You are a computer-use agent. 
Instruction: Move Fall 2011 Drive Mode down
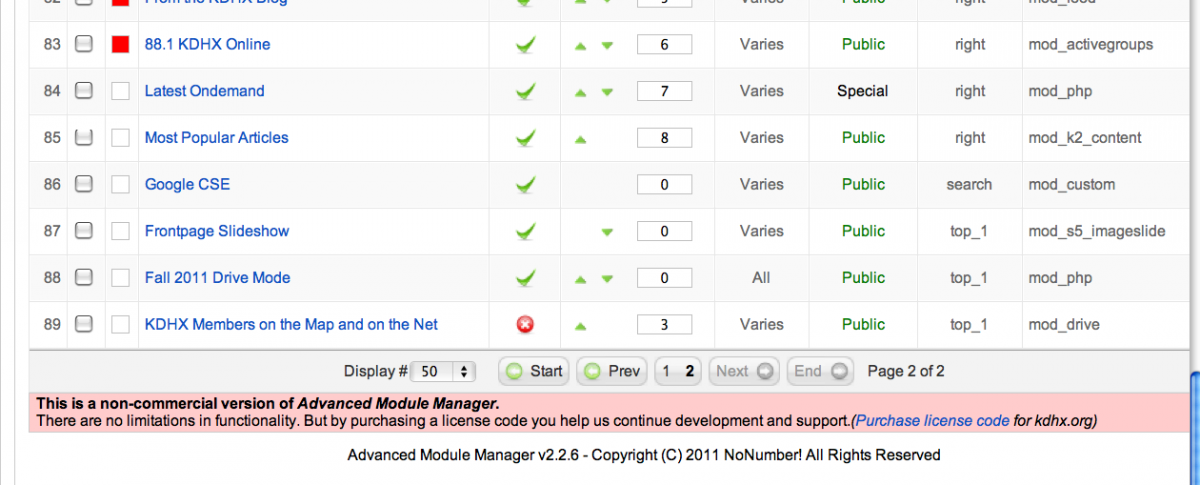[607, 279]
